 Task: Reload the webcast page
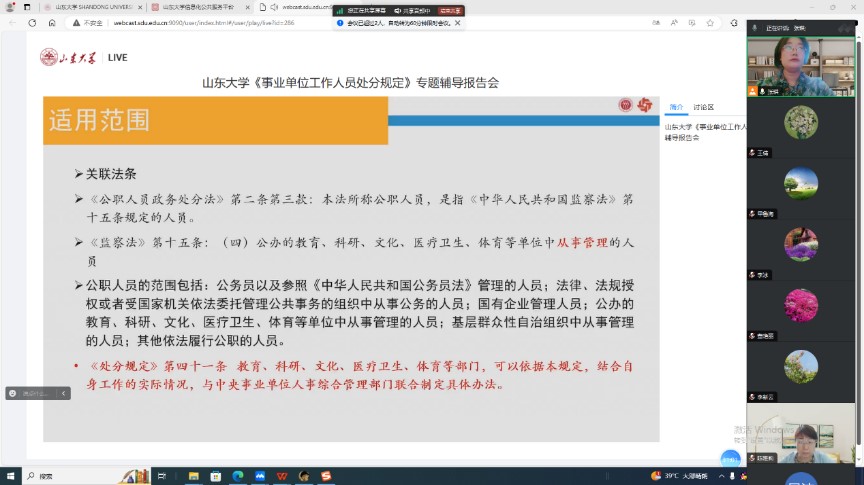click(50, 23)
